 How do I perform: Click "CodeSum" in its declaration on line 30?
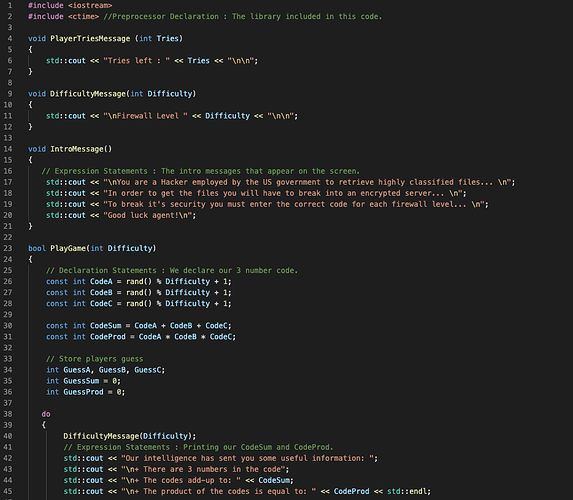(106, 326)
